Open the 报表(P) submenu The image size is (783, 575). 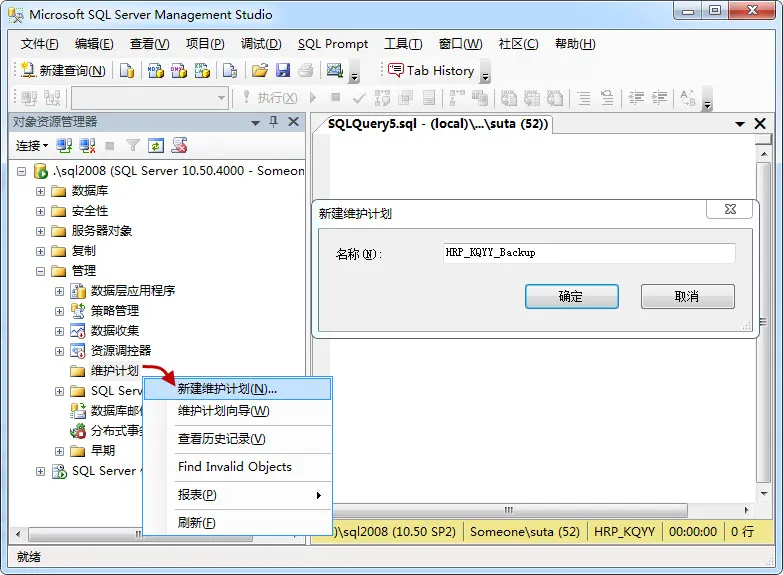click(x=238, y=495)
